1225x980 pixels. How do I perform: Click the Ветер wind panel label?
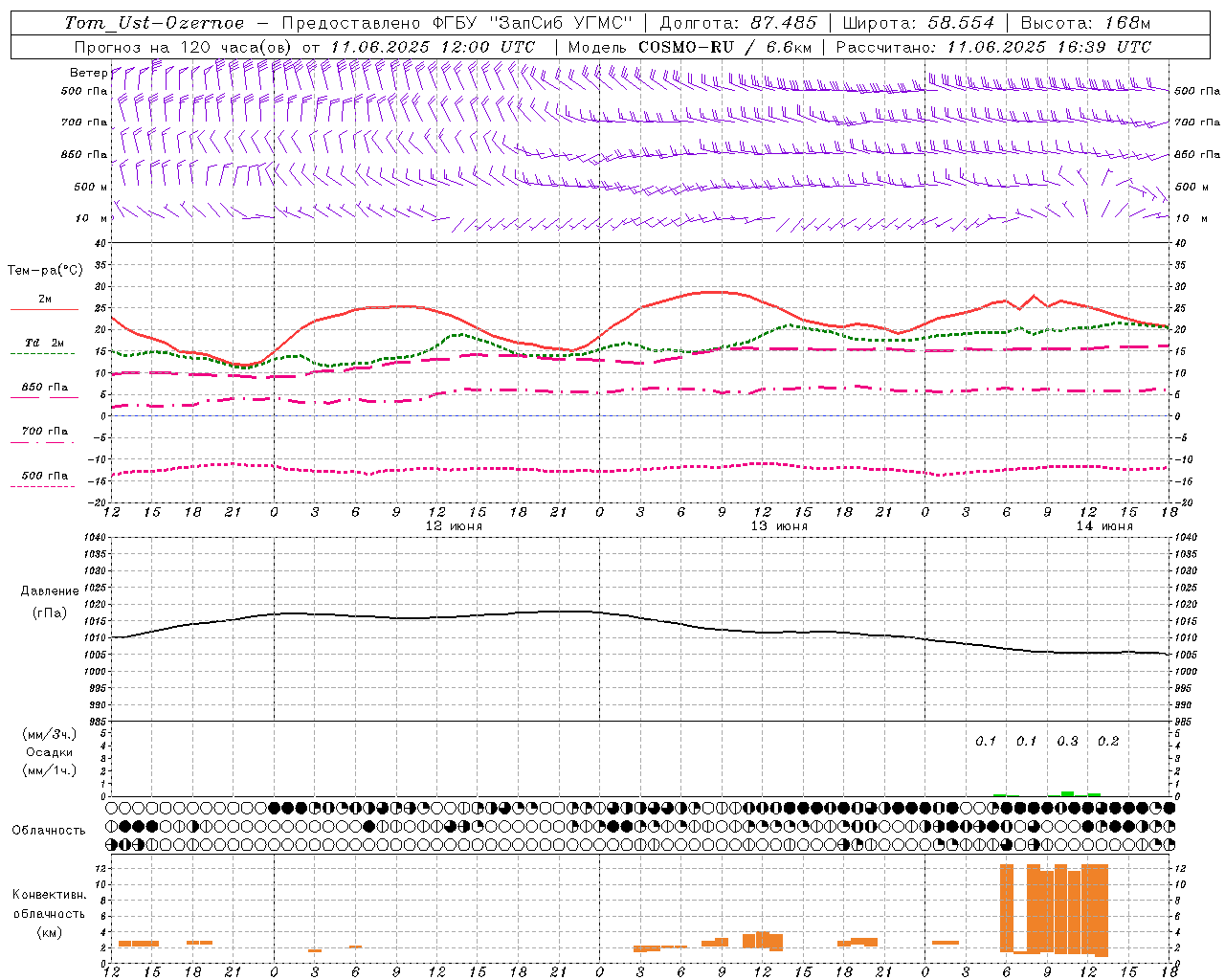pyautogui.click(x=89, y=73)
